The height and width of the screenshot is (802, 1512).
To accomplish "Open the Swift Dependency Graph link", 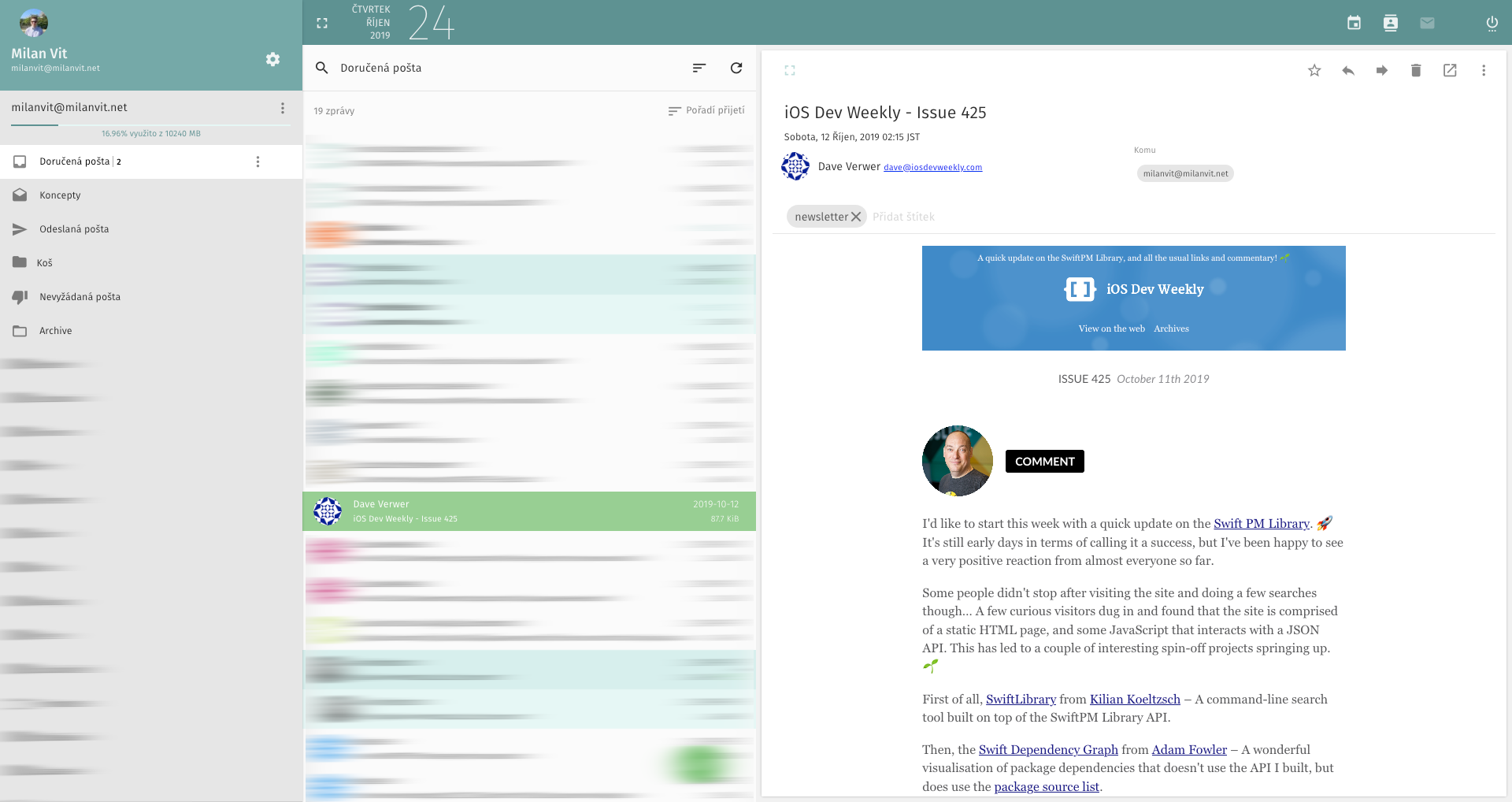I will point(1048,750).
